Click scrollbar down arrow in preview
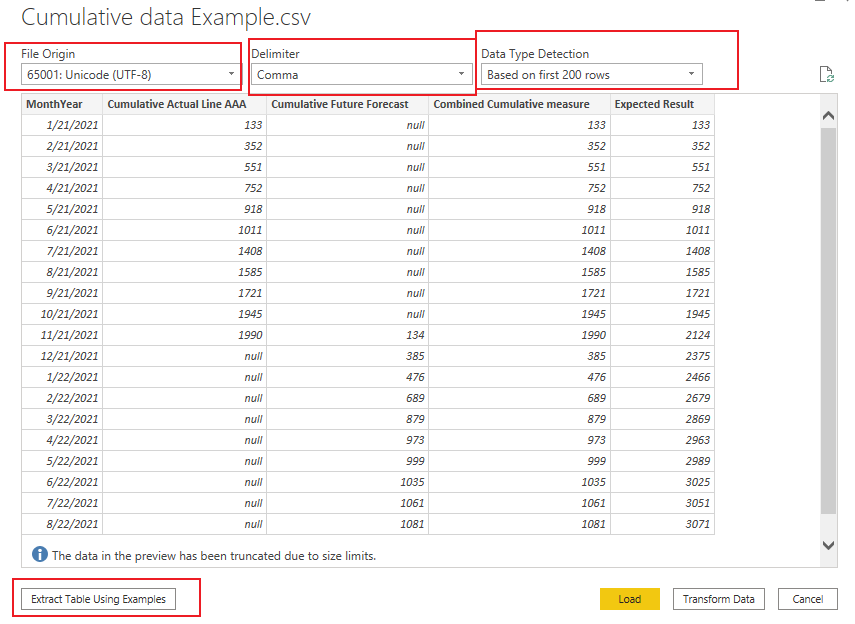This screenshot has width=855, height=624. click(828, 545)
